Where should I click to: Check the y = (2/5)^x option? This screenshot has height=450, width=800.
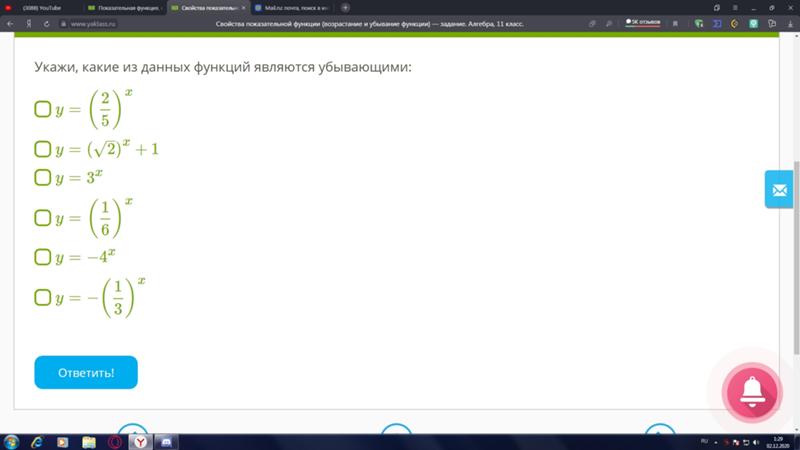(x=43, y=109)
